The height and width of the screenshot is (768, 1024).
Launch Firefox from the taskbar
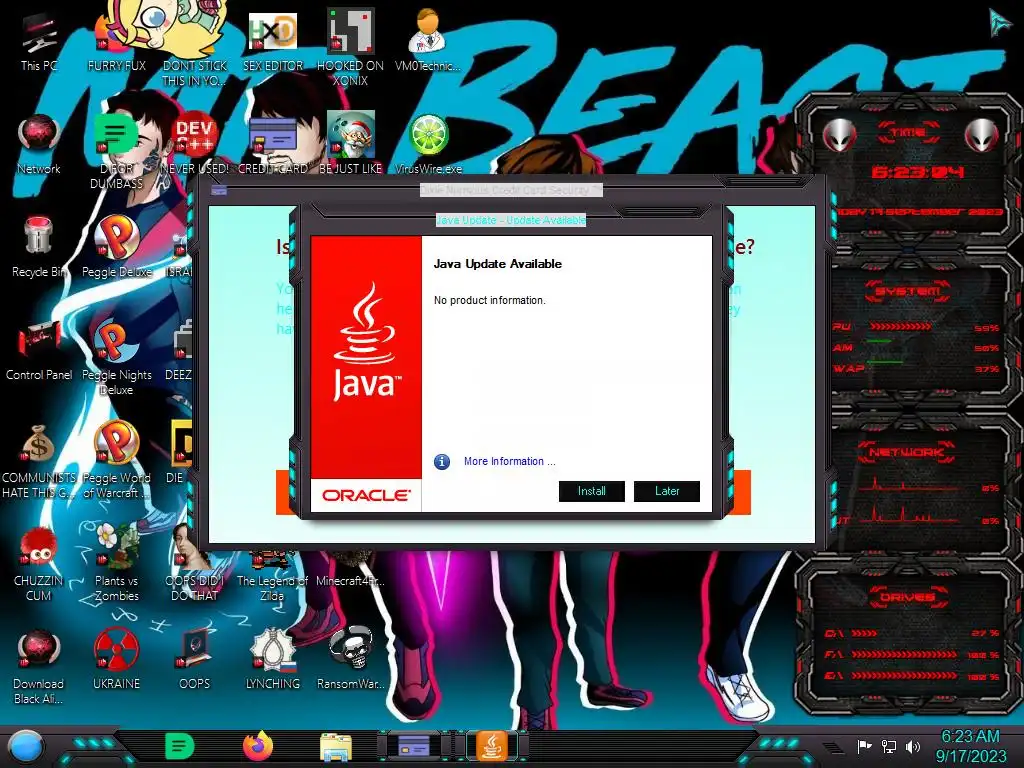(258, 746)
